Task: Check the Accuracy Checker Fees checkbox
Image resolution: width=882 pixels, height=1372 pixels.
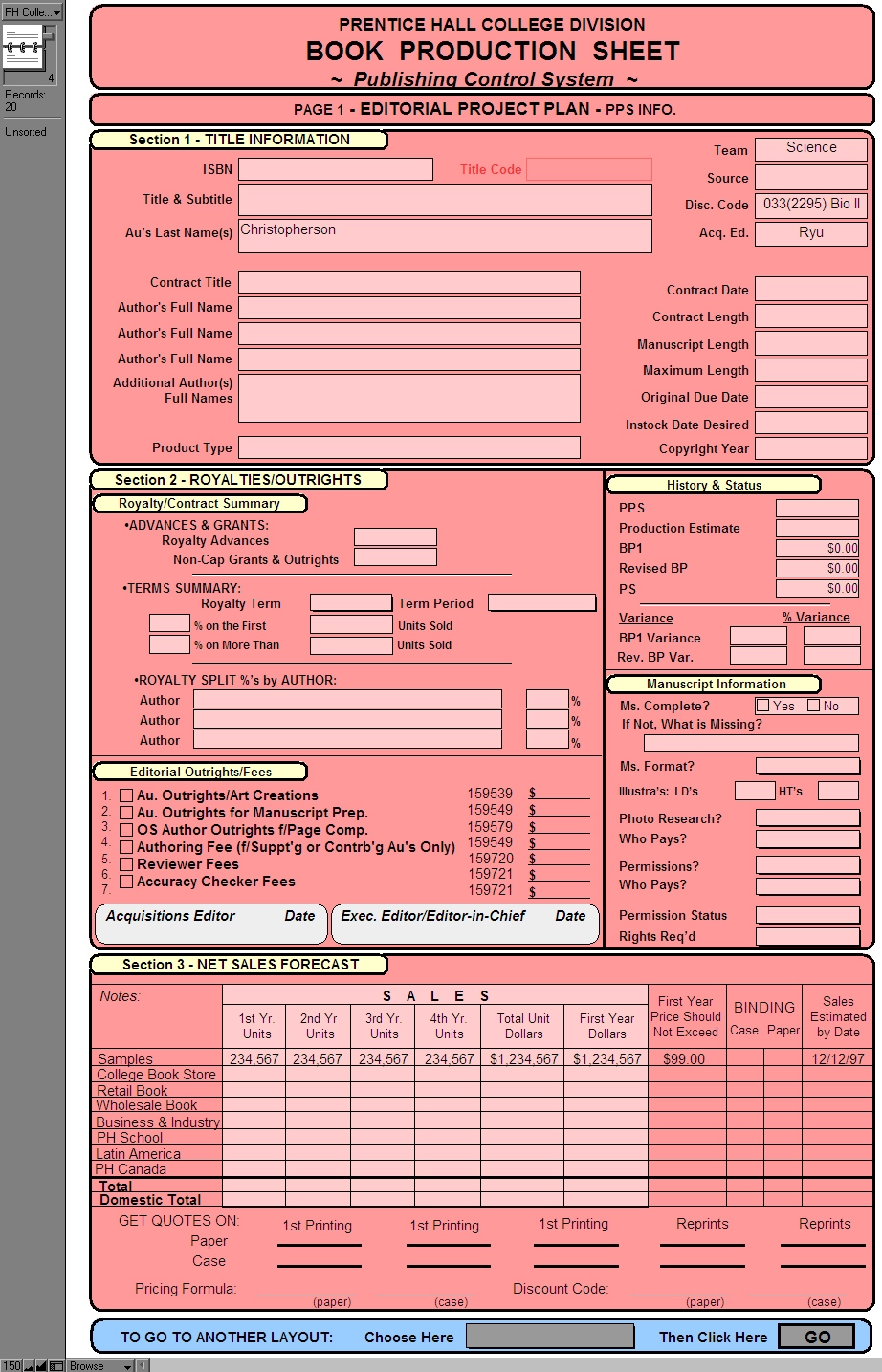Action: click(126, 882)
